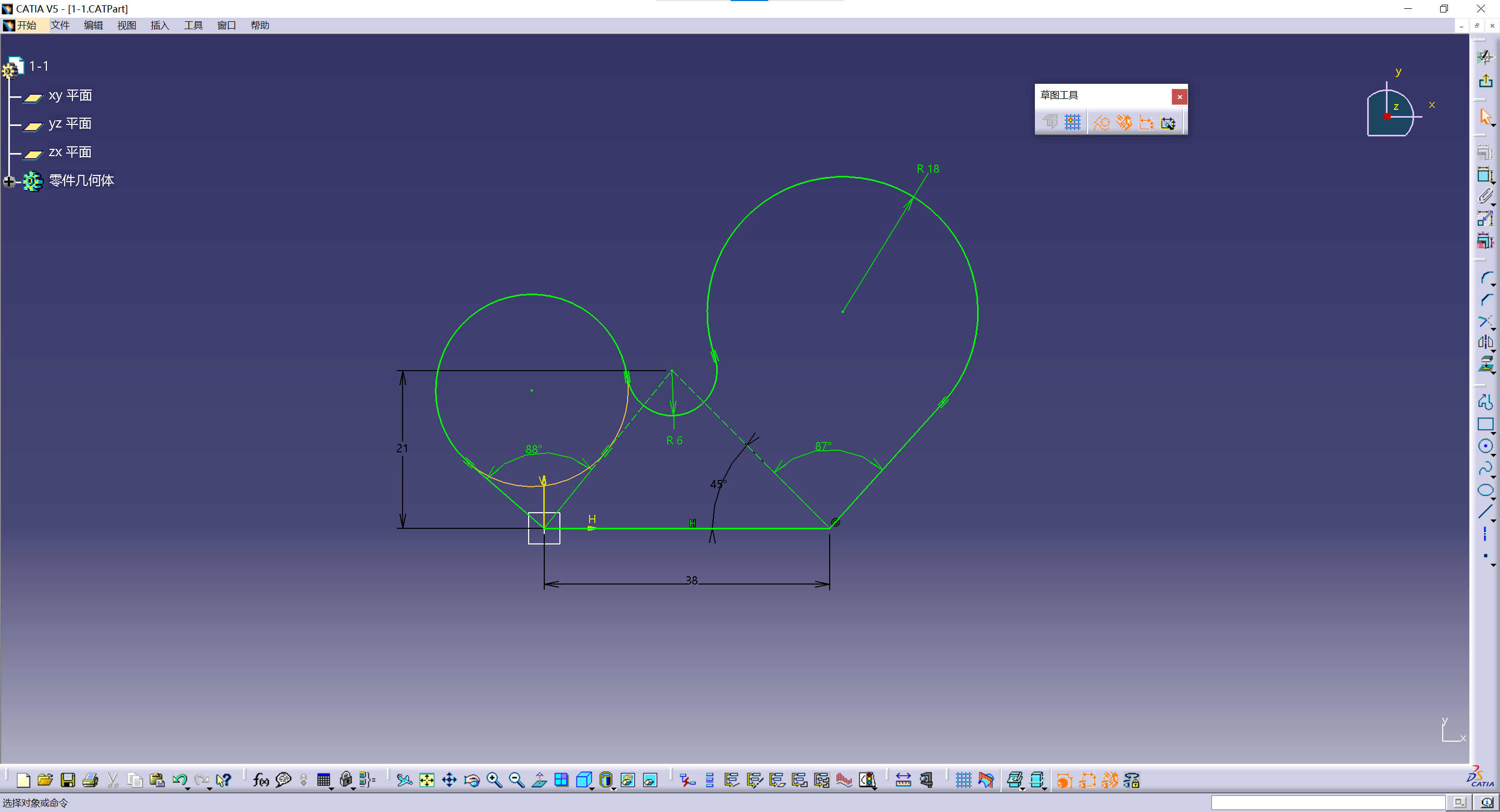The height and width of the screenshot is (812, 1500).
Task: Select the Project 3D Elements tool
Action: point(1485,364)
